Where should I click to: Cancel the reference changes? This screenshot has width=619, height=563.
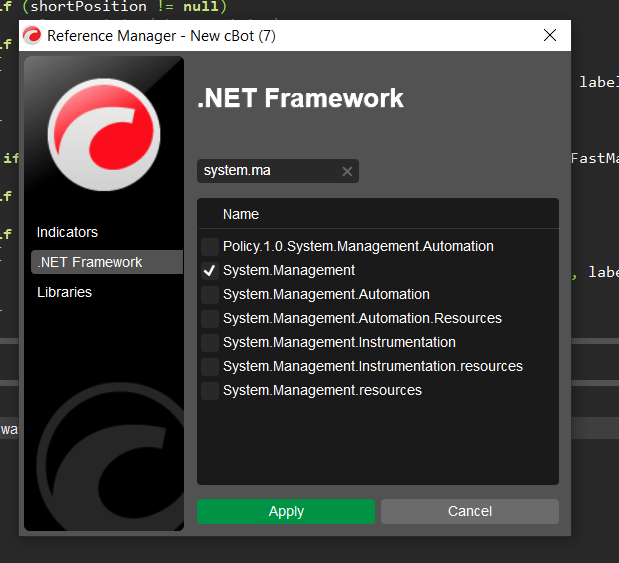point(470,511)
